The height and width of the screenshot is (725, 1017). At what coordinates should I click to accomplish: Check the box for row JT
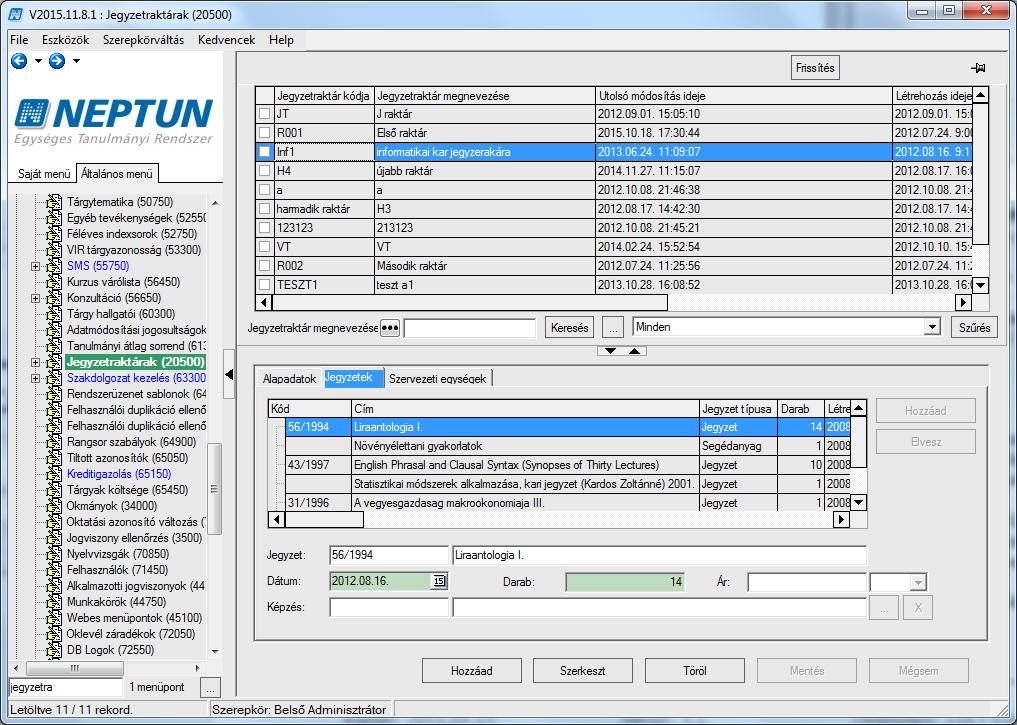tap(265, 114)
